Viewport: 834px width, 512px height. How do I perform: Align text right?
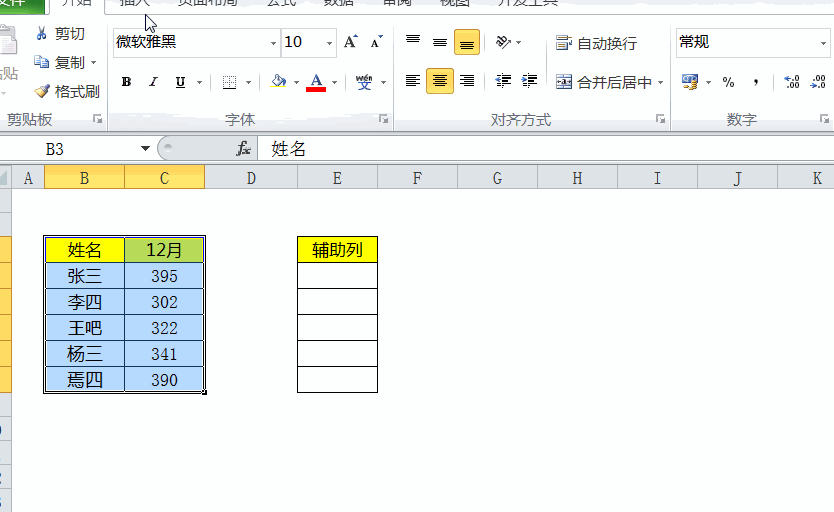pos(467,81)
